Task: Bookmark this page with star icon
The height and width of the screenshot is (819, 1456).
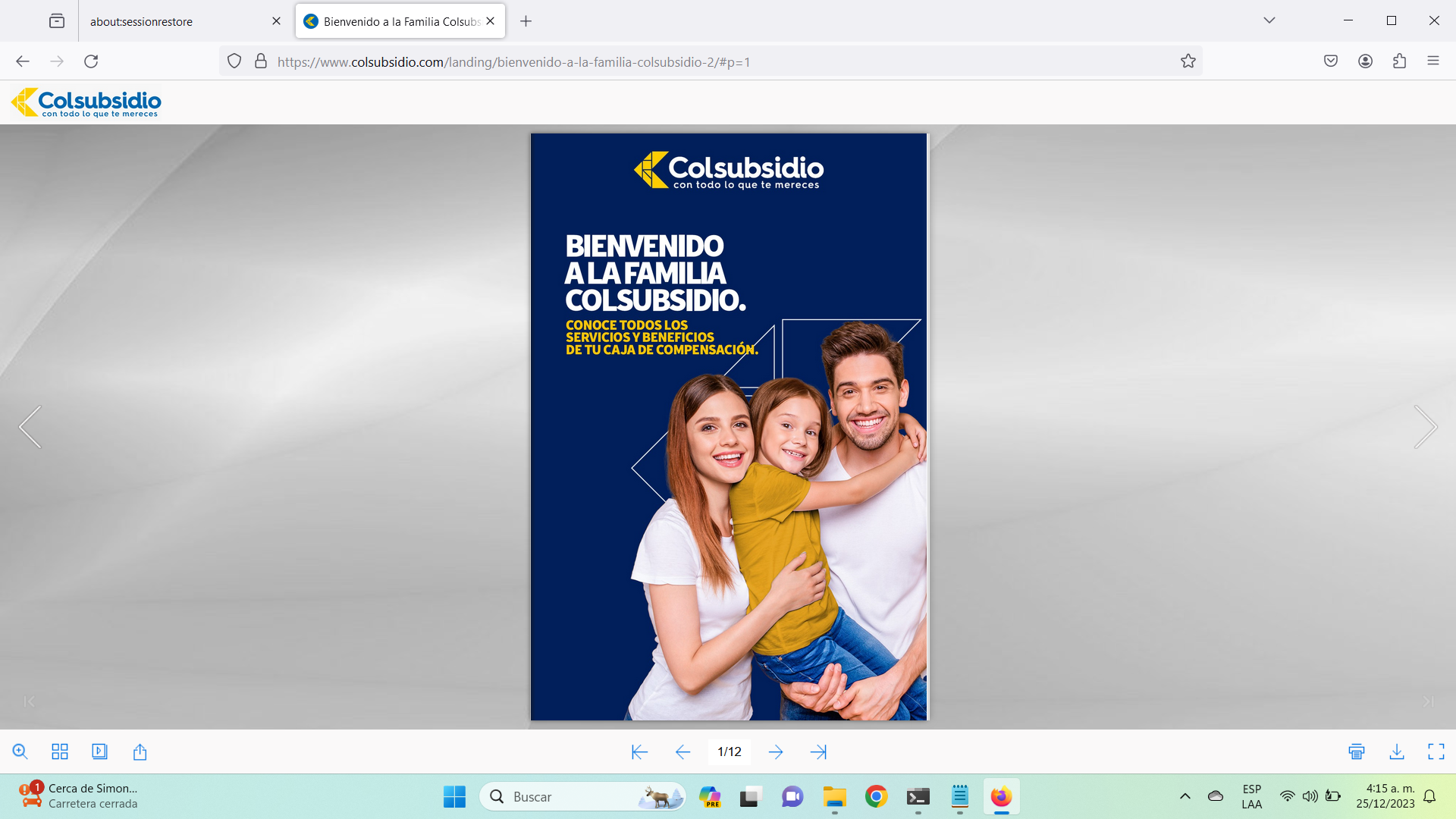Action: click(1188, 61)
